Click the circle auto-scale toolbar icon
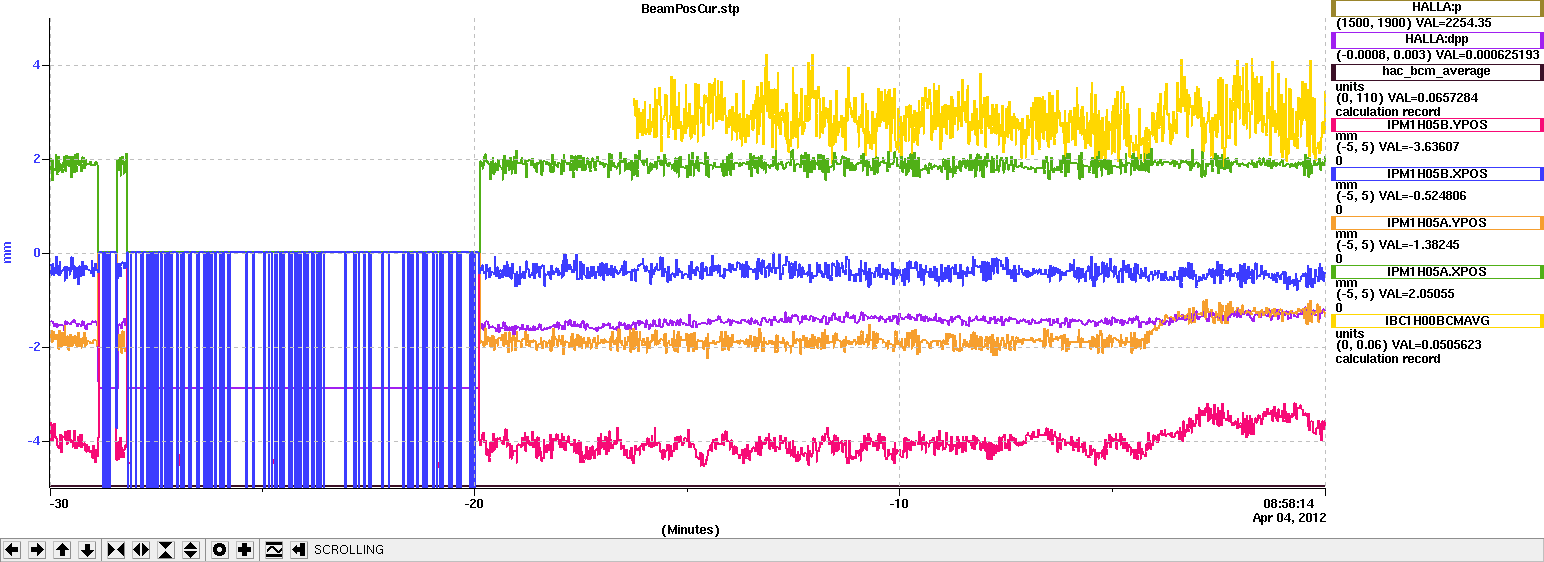The height and width of the screenshot is (562, 1544). [x=220, y=550]
